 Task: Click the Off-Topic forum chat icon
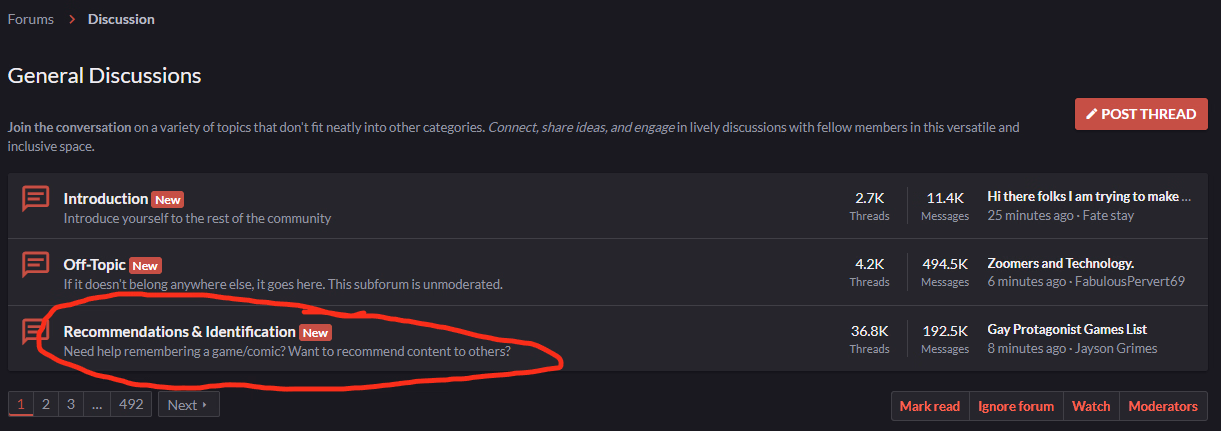[36, 265]
